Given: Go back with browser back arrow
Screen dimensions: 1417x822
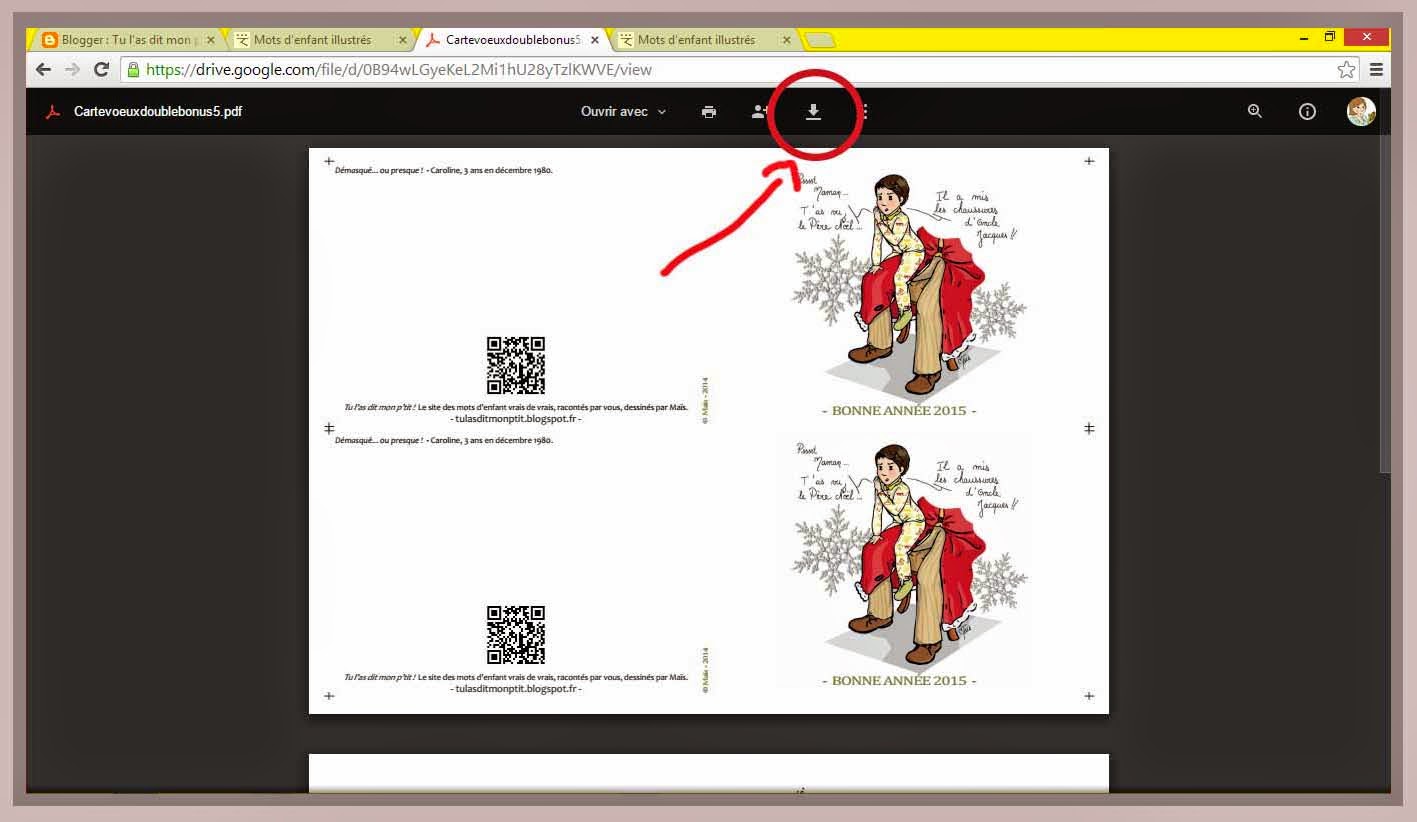Looking at the screenshot, I should point(43,69).
